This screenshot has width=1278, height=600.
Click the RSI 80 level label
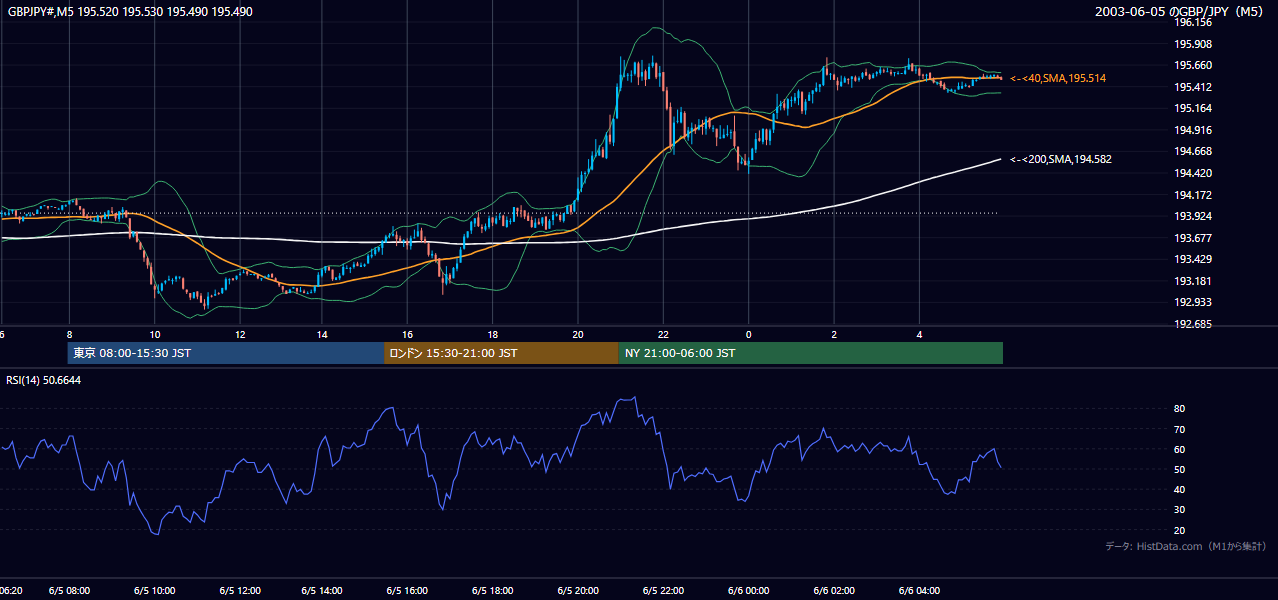point(1179,409)
